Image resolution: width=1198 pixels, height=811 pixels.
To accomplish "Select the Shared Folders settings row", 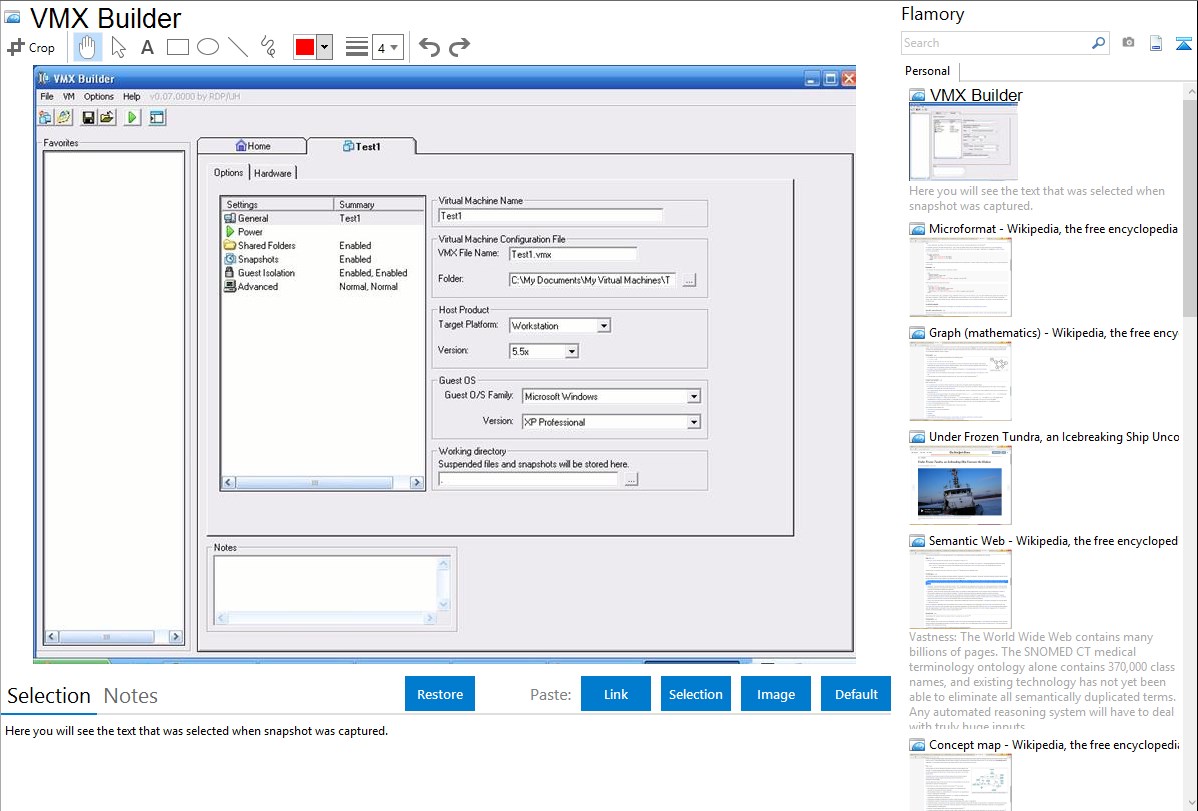I will click(322, 245).
